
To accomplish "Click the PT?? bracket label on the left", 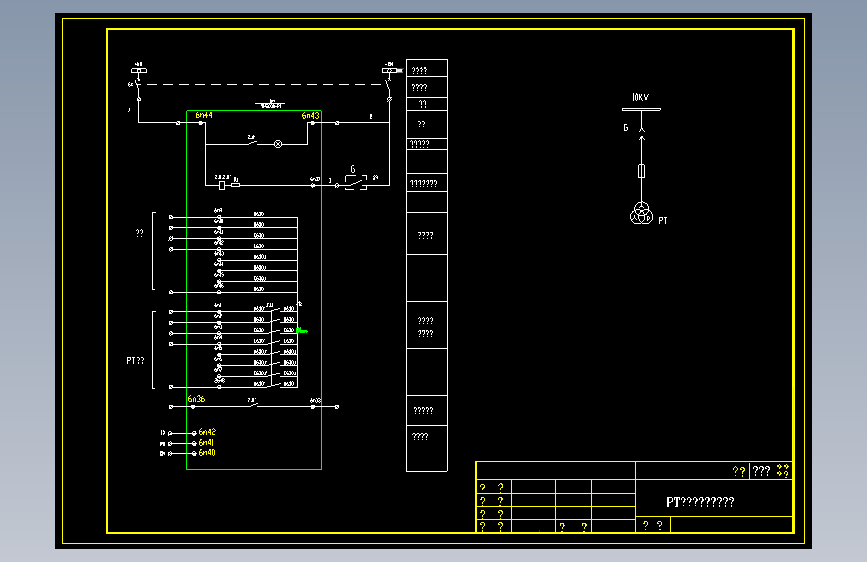I will (x=135, y=361).
